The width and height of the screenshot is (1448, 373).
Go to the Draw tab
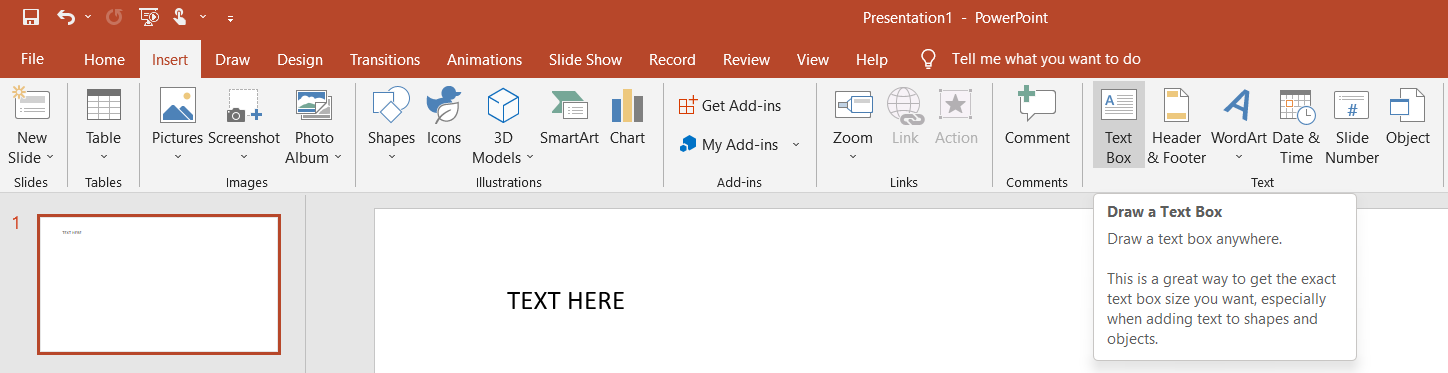[232, 60]
